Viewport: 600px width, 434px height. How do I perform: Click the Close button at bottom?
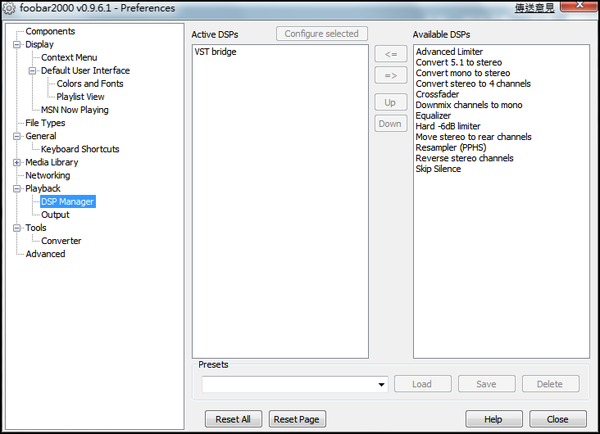[558, 419]
